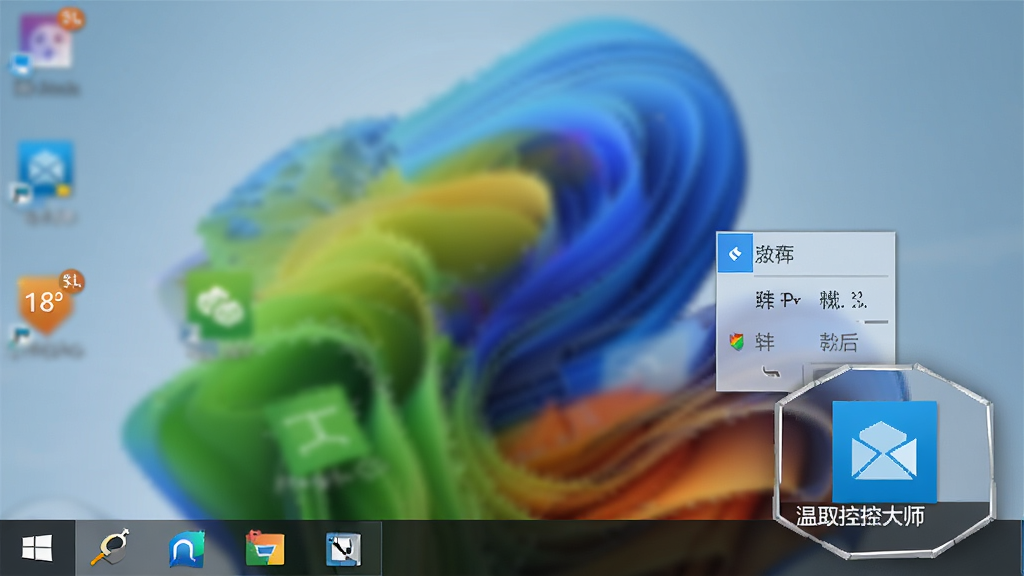1024x576 pixels.
Task: Select the purple desktop icon with orange badge
Action: click(47, 40)
